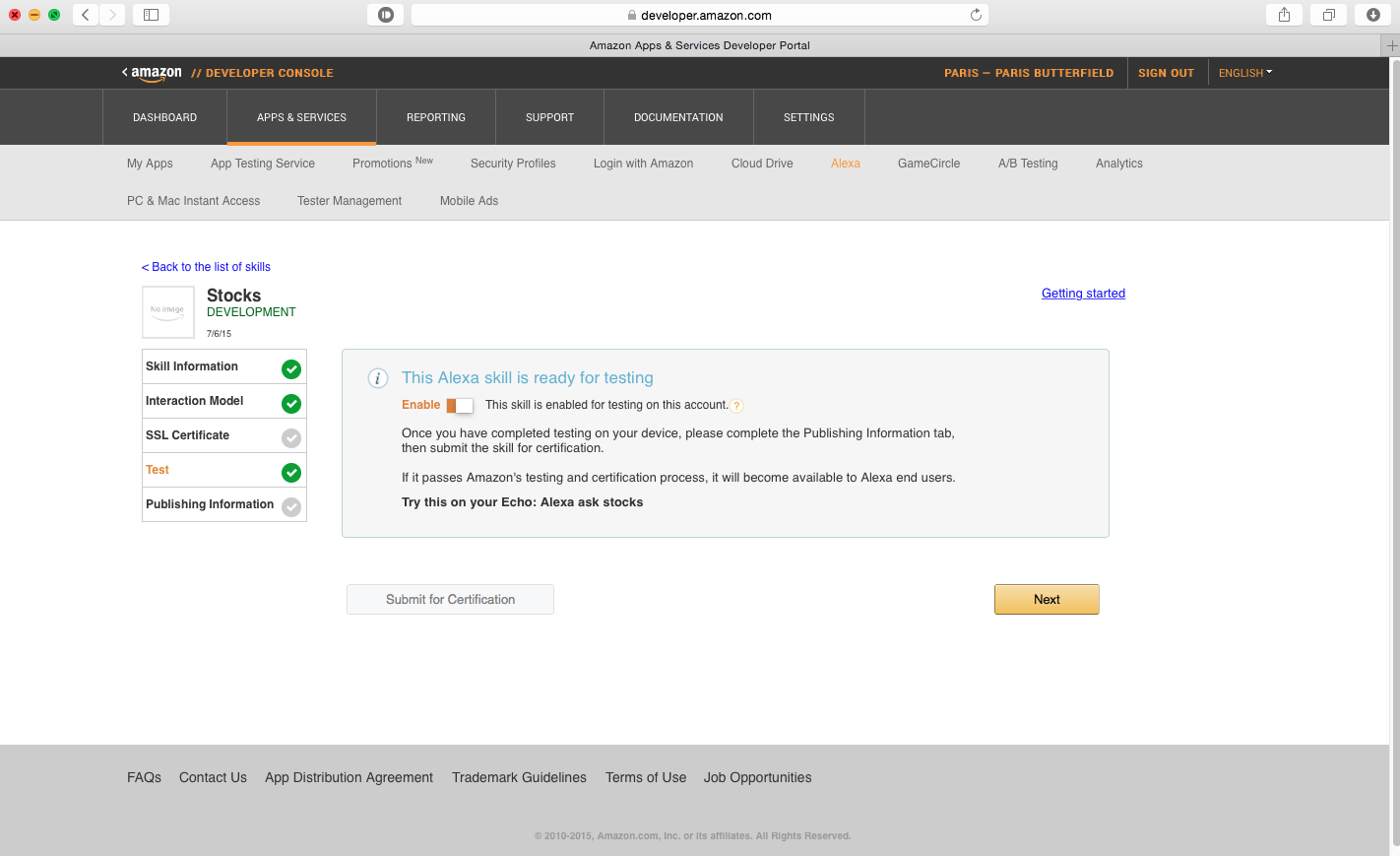This screenshot has height=856, width=1400.
Task: Go back using Safari's back arrow
Action: (x=86, y=15)
